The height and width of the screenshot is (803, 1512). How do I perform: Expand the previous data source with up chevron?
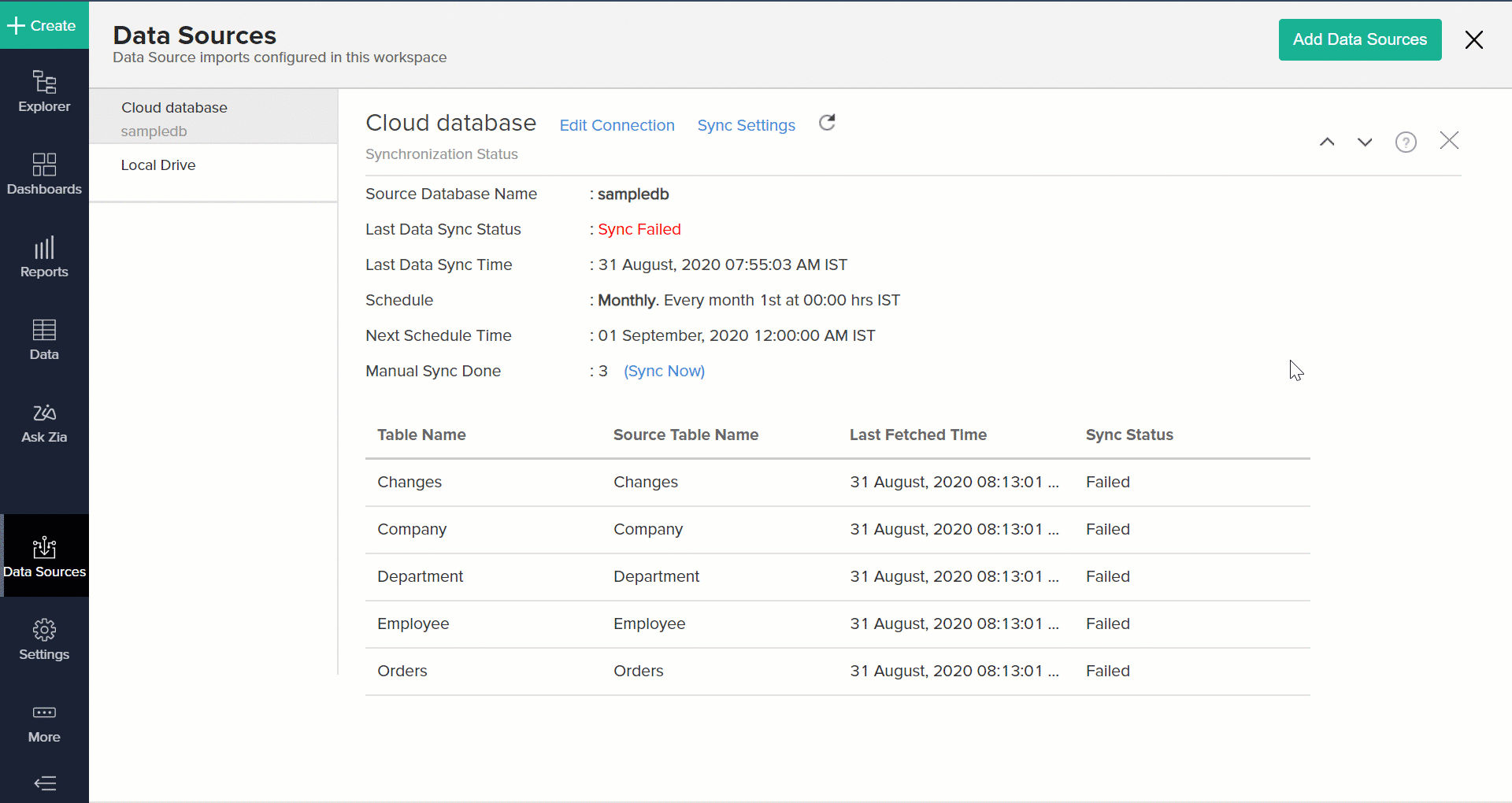coord(1327,142)
